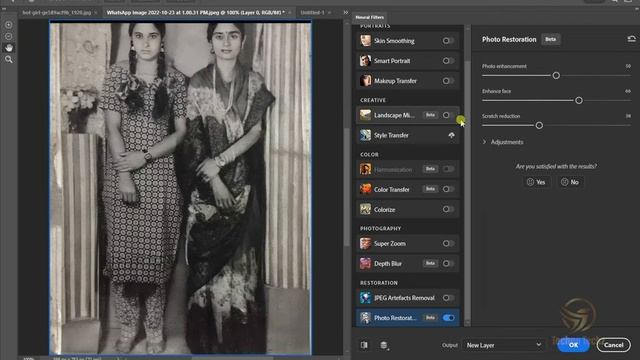Enable the Makeup Transfer toggle
Image resolution: width=640 pixels, height=360 pixels.
(x=448, y=80)
